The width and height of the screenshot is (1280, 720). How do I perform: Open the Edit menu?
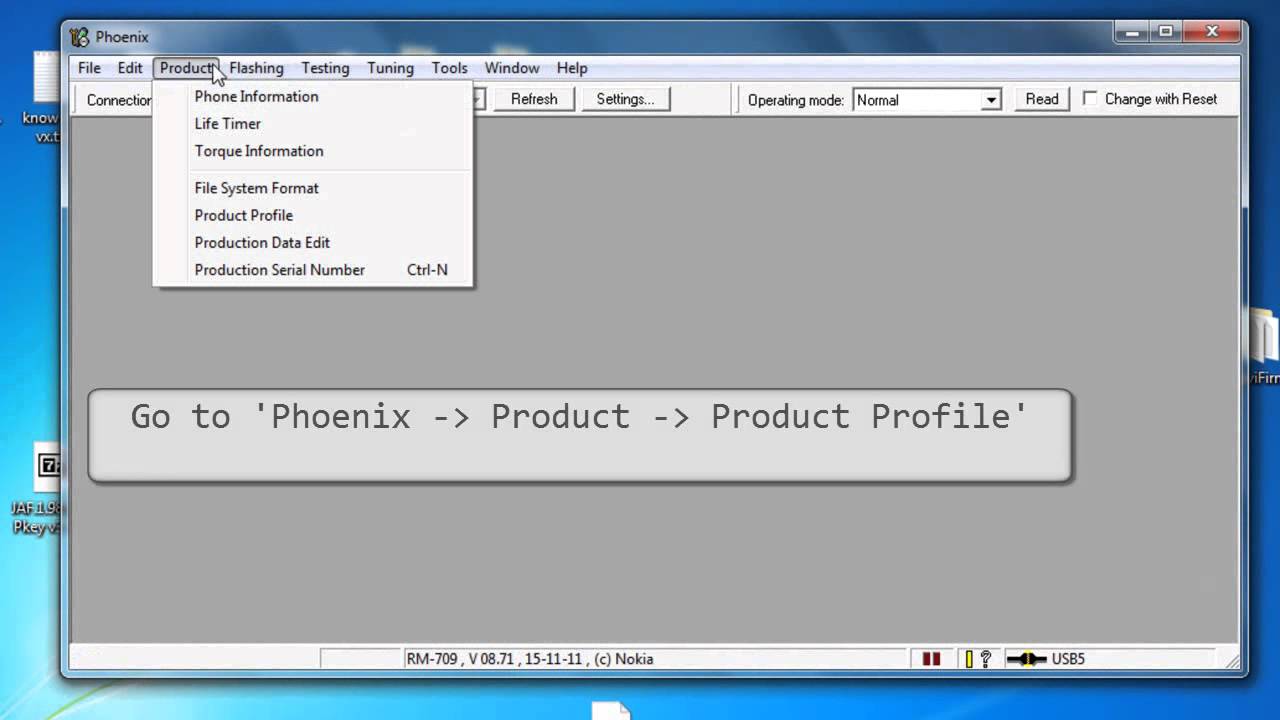tap(130, 68)
